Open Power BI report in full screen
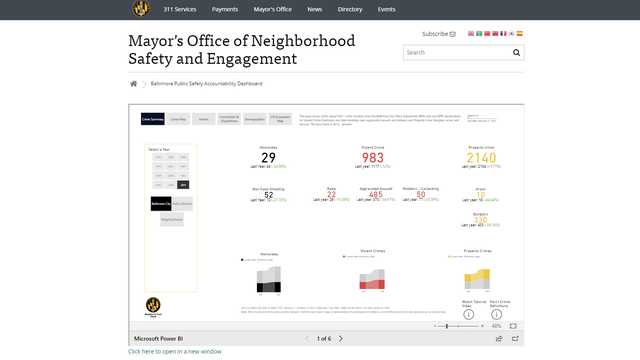The height and width of the screenshot is (360, 640). click(515, 339)
